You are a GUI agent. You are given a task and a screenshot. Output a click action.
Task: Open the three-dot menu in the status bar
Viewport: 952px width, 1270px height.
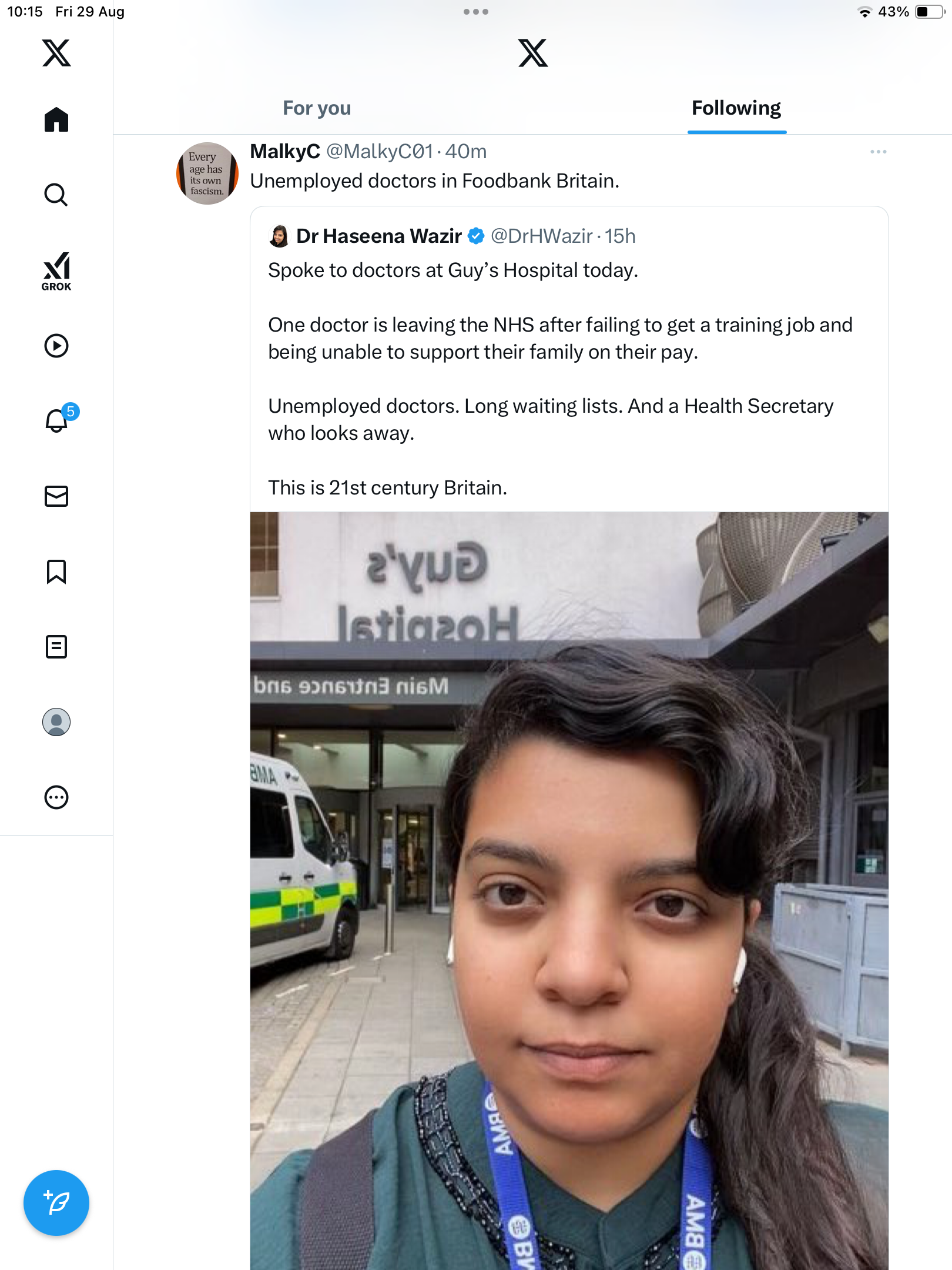pyautogui.click(x=475, y=12)
